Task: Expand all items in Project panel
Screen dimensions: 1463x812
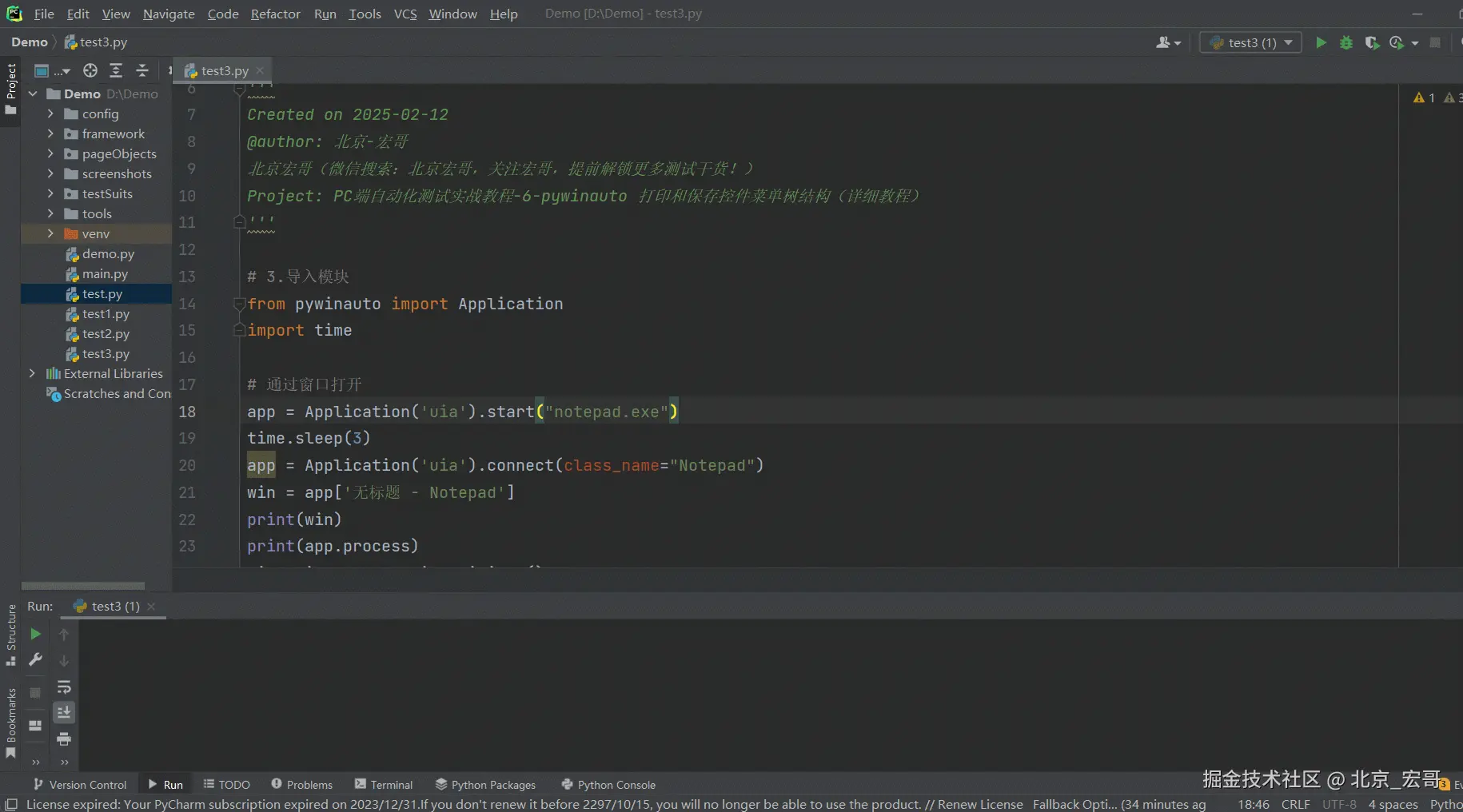Action: point(116,70)
